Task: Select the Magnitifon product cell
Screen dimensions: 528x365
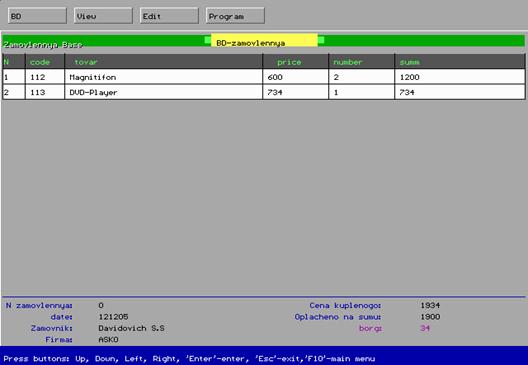Action: tap(163, 77)
